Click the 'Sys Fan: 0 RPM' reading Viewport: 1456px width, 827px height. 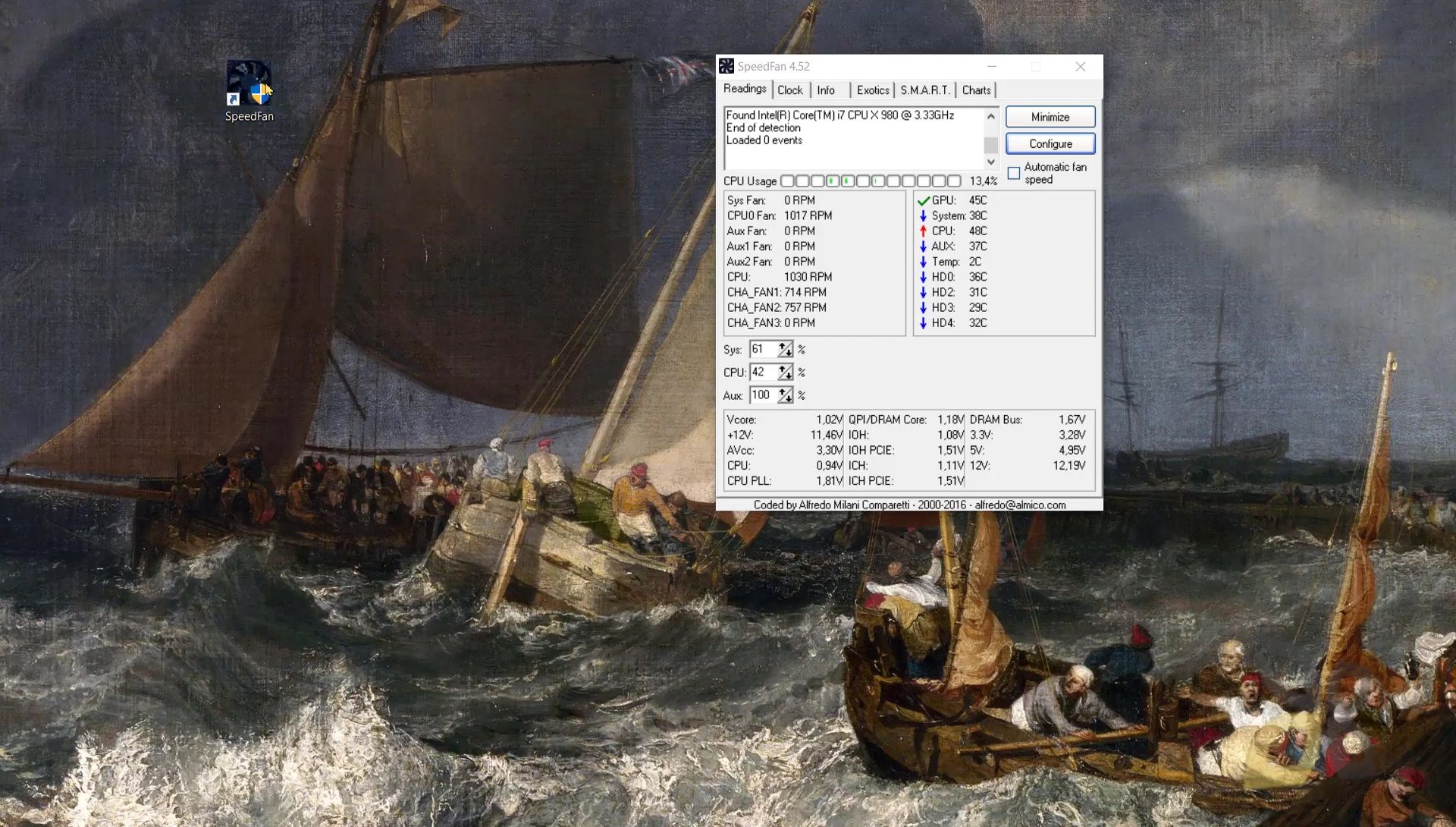tap(771, 201)
